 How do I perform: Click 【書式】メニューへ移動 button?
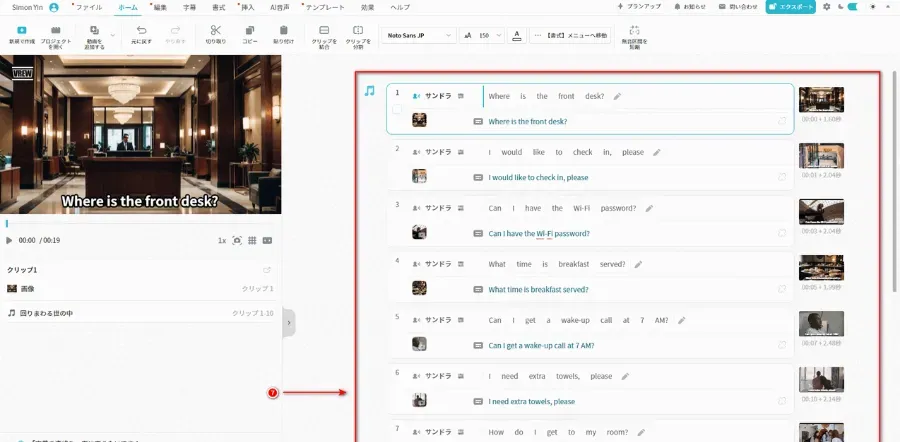point(570,36)
